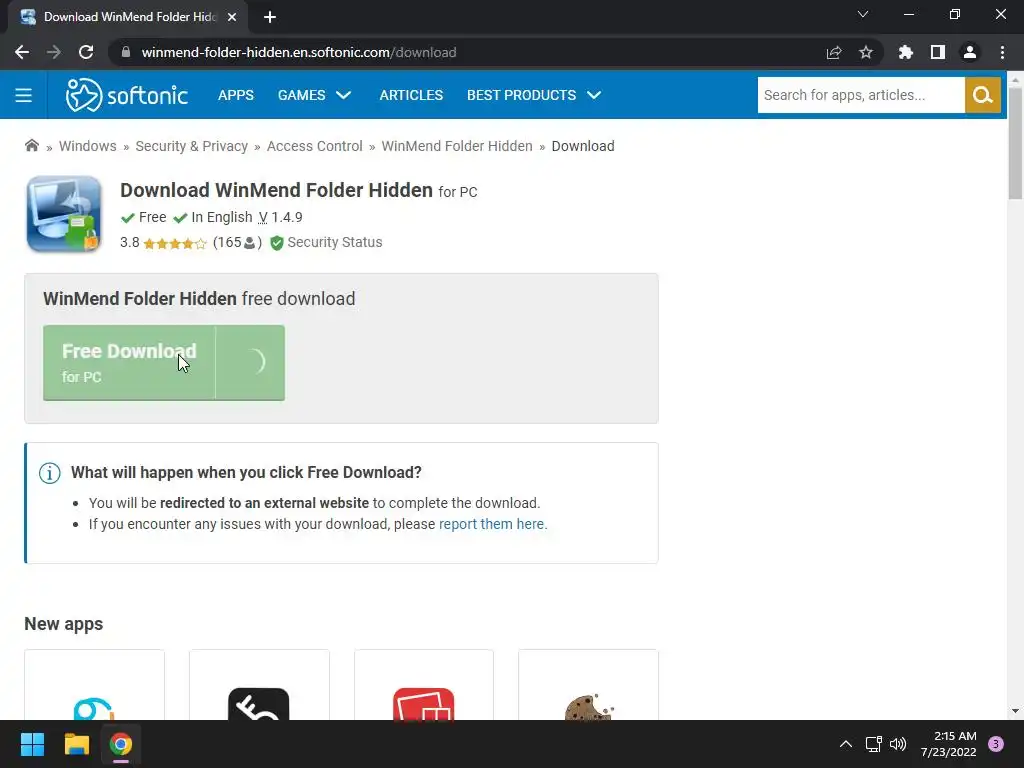Expand the GAMES dropdown menu
1024x768 pixels.
point(315,95)
